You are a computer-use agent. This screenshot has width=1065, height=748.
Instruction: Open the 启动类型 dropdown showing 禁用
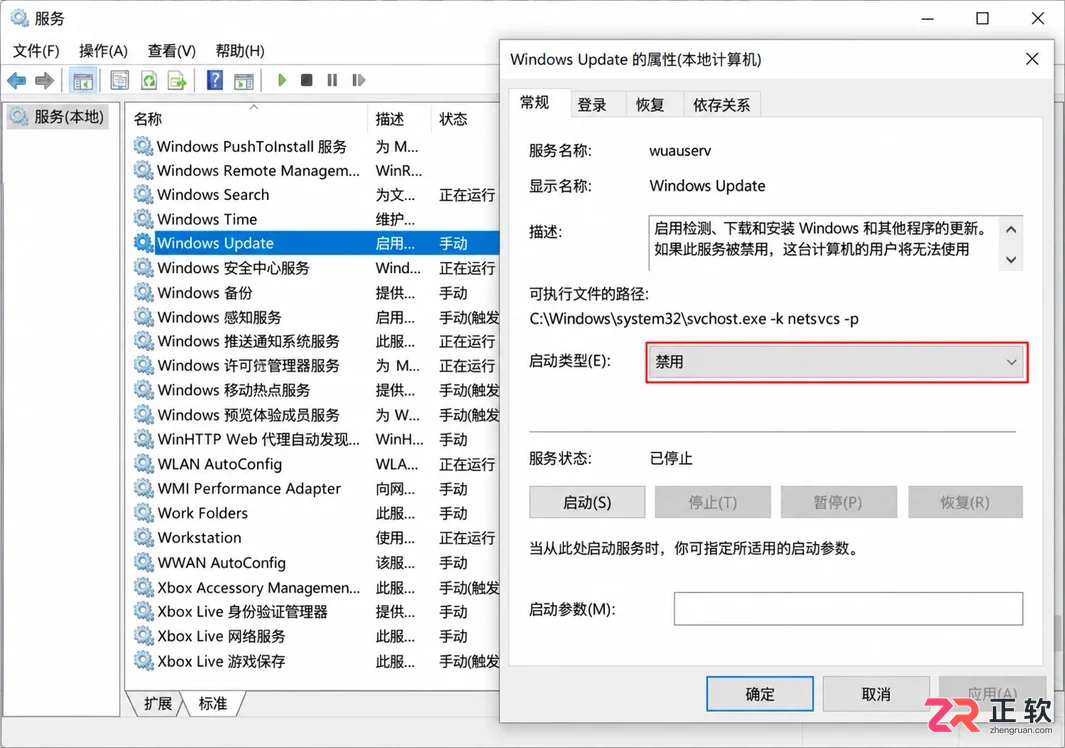[x=836, y=362]
